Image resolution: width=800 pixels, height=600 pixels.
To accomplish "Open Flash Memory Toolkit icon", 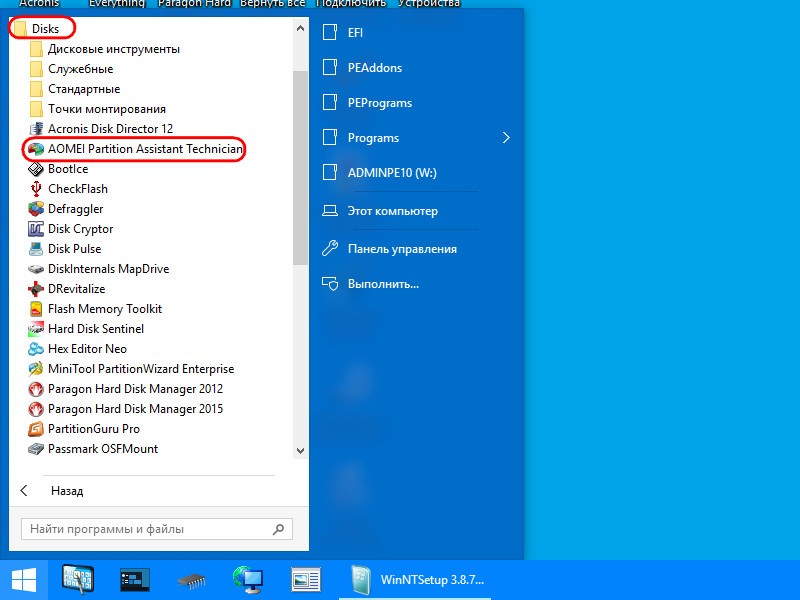I will tap(36, 309).
